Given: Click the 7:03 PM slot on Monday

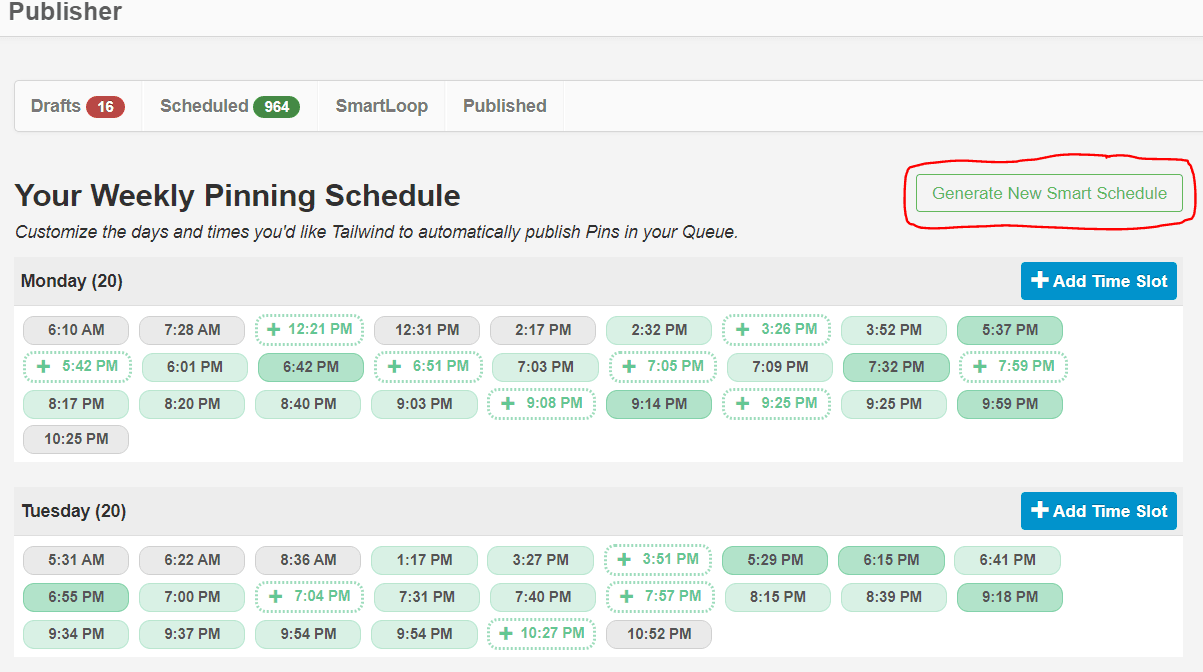Looking at the screenshot, I should click(545, 367).
